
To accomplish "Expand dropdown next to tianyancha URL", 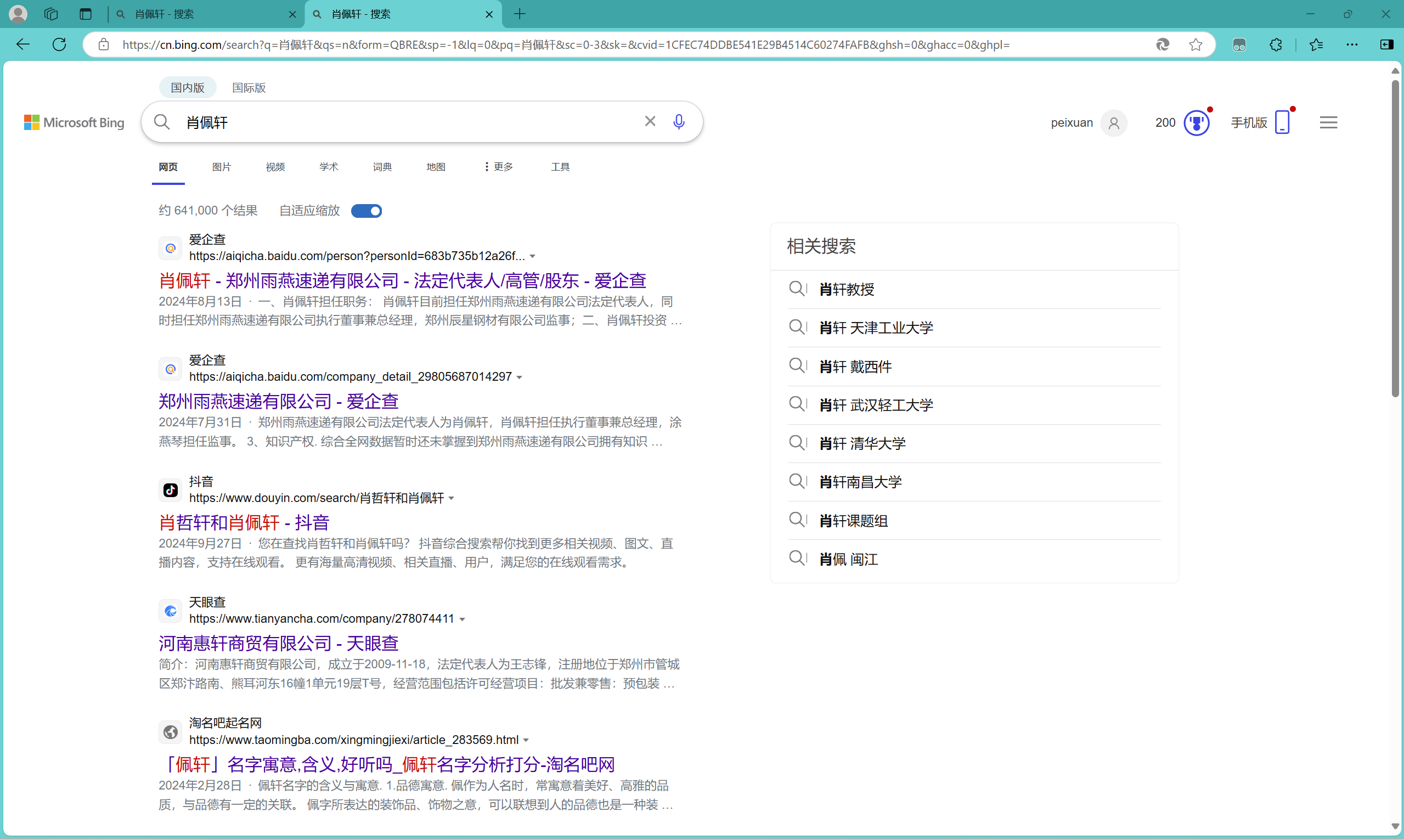I will (x=462, y=619).
